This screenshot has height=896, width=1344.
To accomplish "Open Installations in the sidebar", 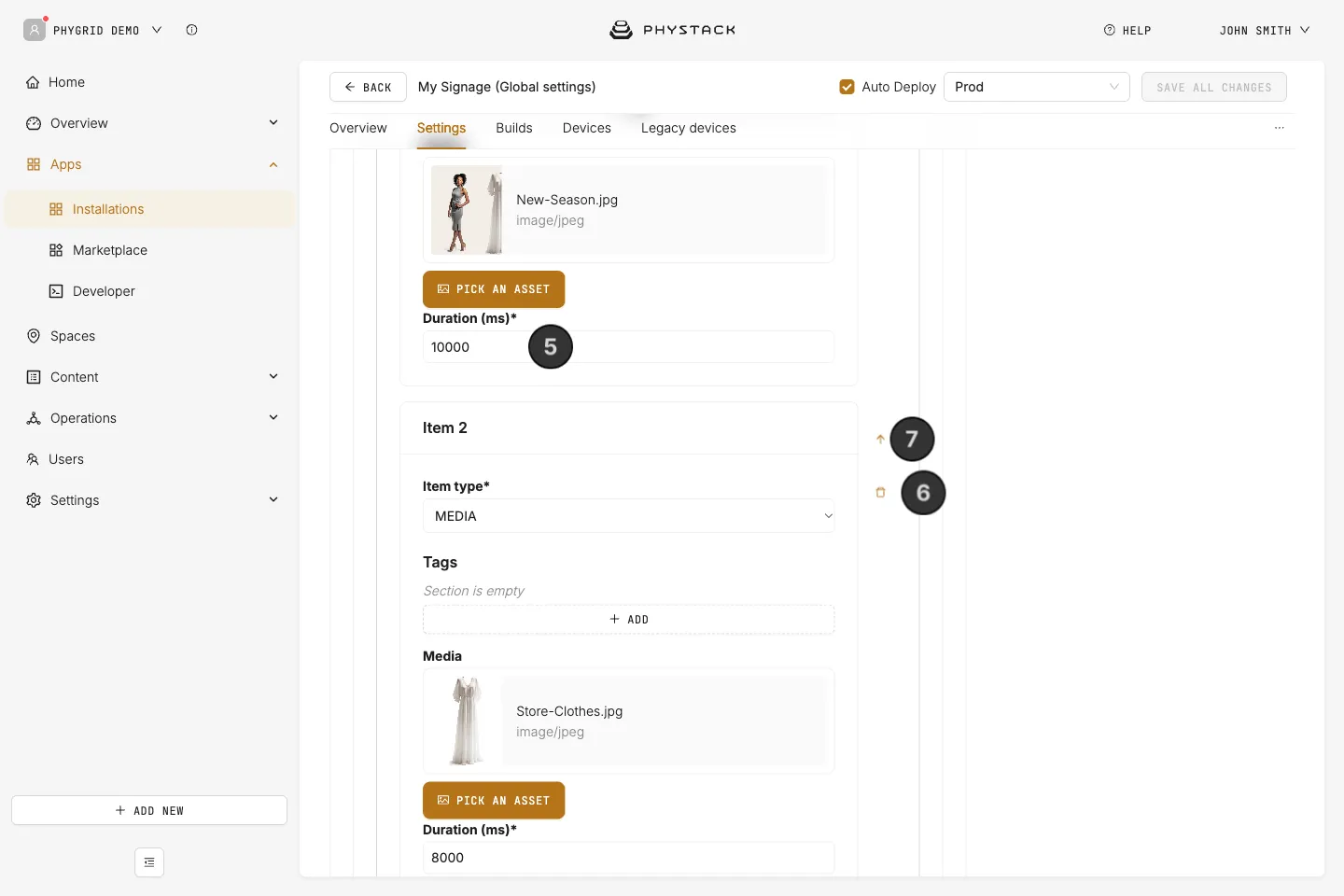I will coord(149,209).
